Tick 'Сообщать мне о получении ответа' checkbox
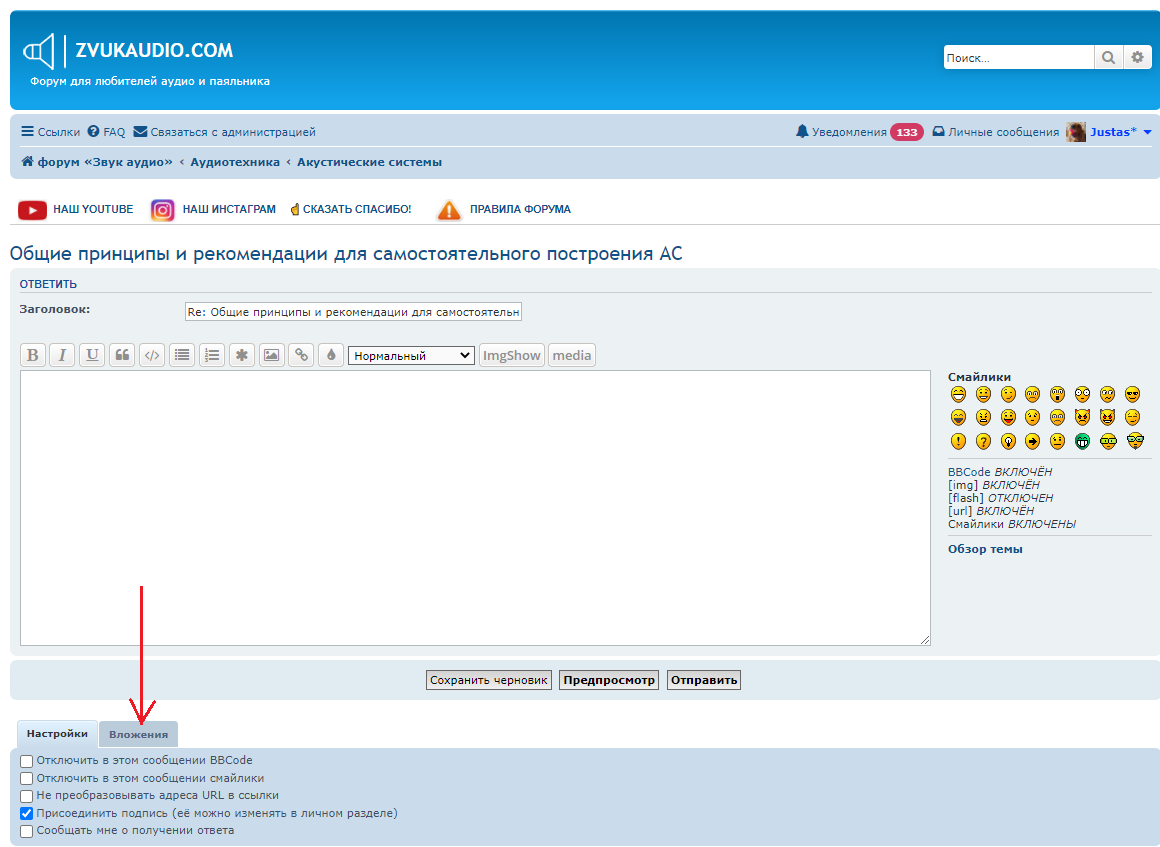 pyautogui.click(x=27, y=831)
